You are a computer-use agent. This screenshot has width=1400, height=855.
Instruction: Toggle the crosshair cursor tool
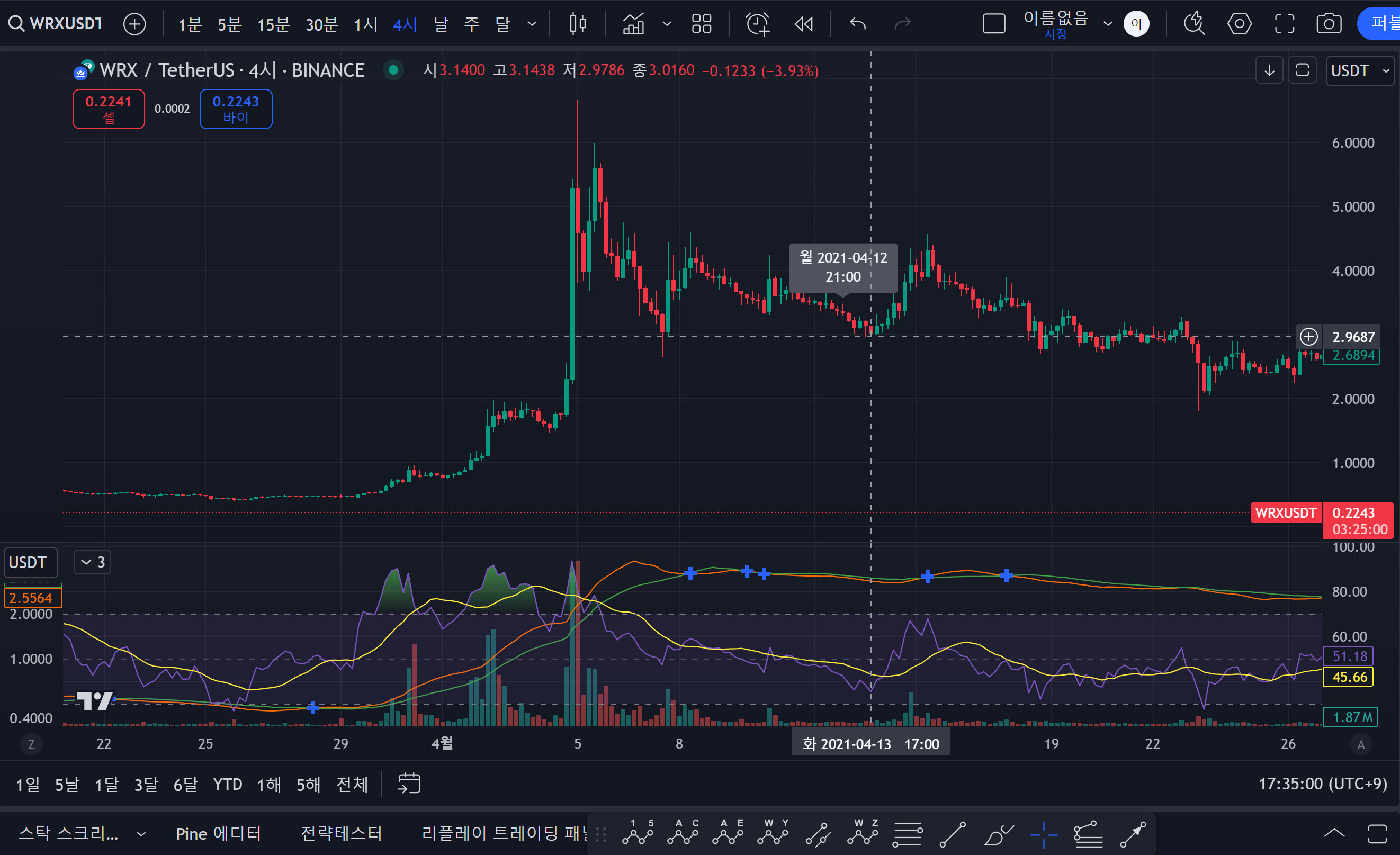coord(1043,834)
